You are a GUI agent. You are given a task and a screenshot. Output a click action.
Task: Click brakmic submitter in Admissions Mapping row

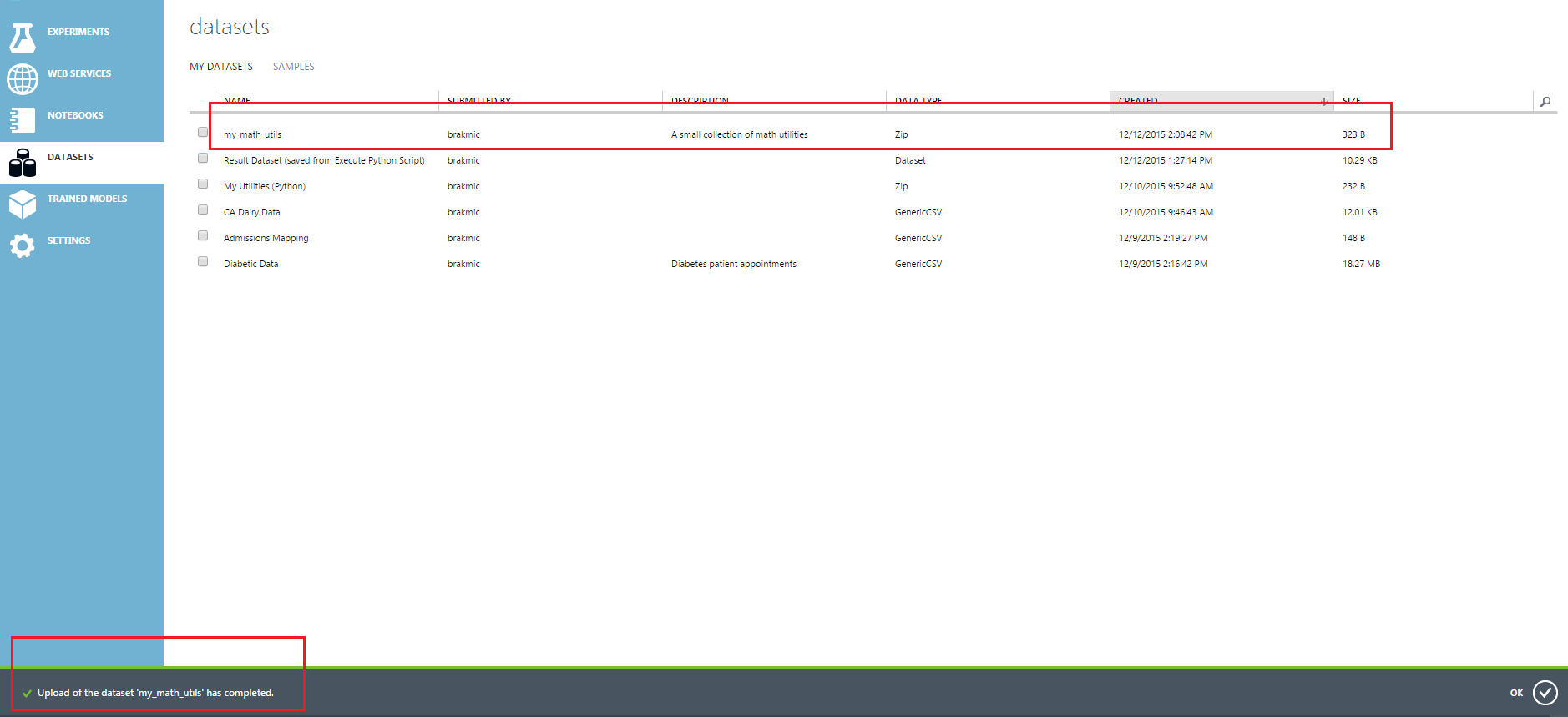coord(463,238)
